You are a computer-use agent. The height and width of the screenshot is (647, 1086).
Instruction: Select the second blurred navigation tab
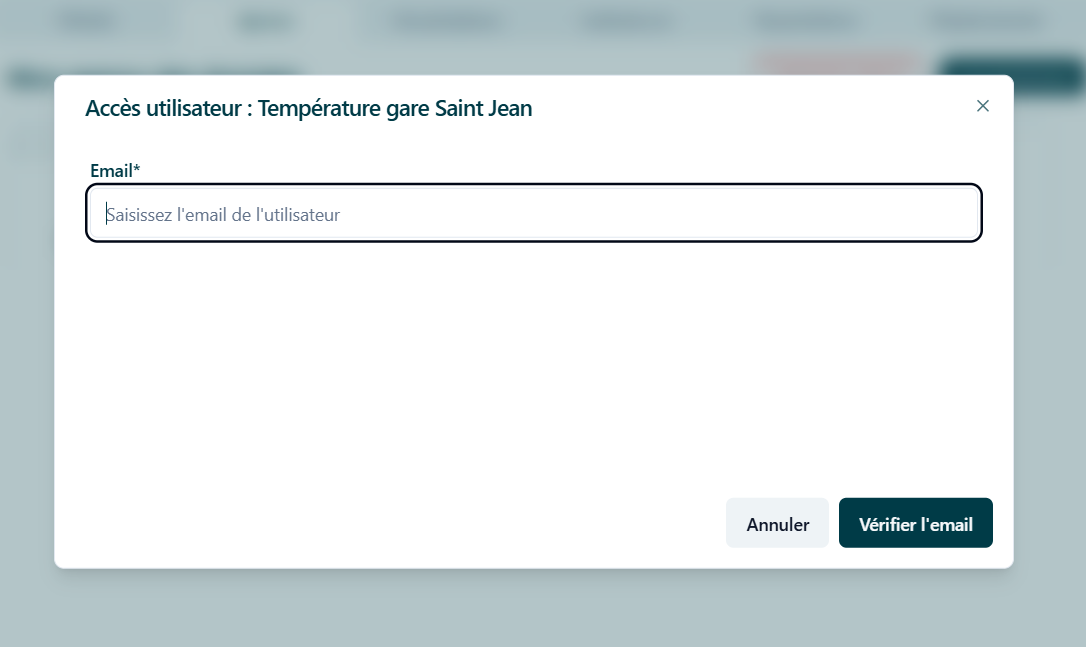(x=265, y=21)
